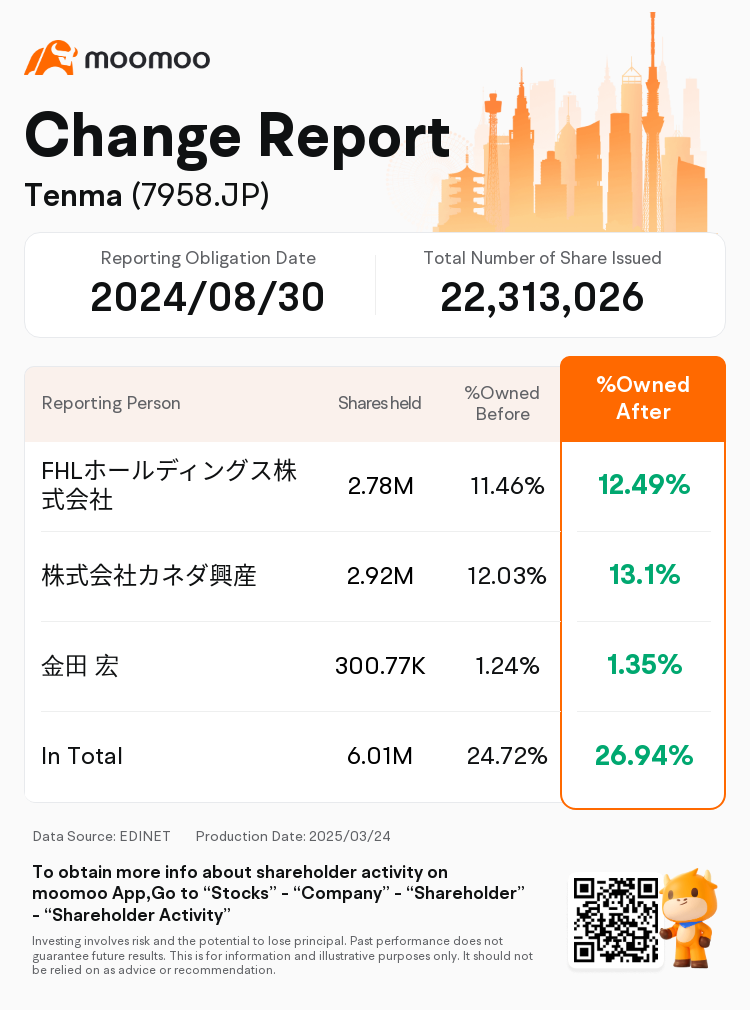Click the reporting date 2024/08/30
Screen dimensions: 750x1010
point(208,297)
